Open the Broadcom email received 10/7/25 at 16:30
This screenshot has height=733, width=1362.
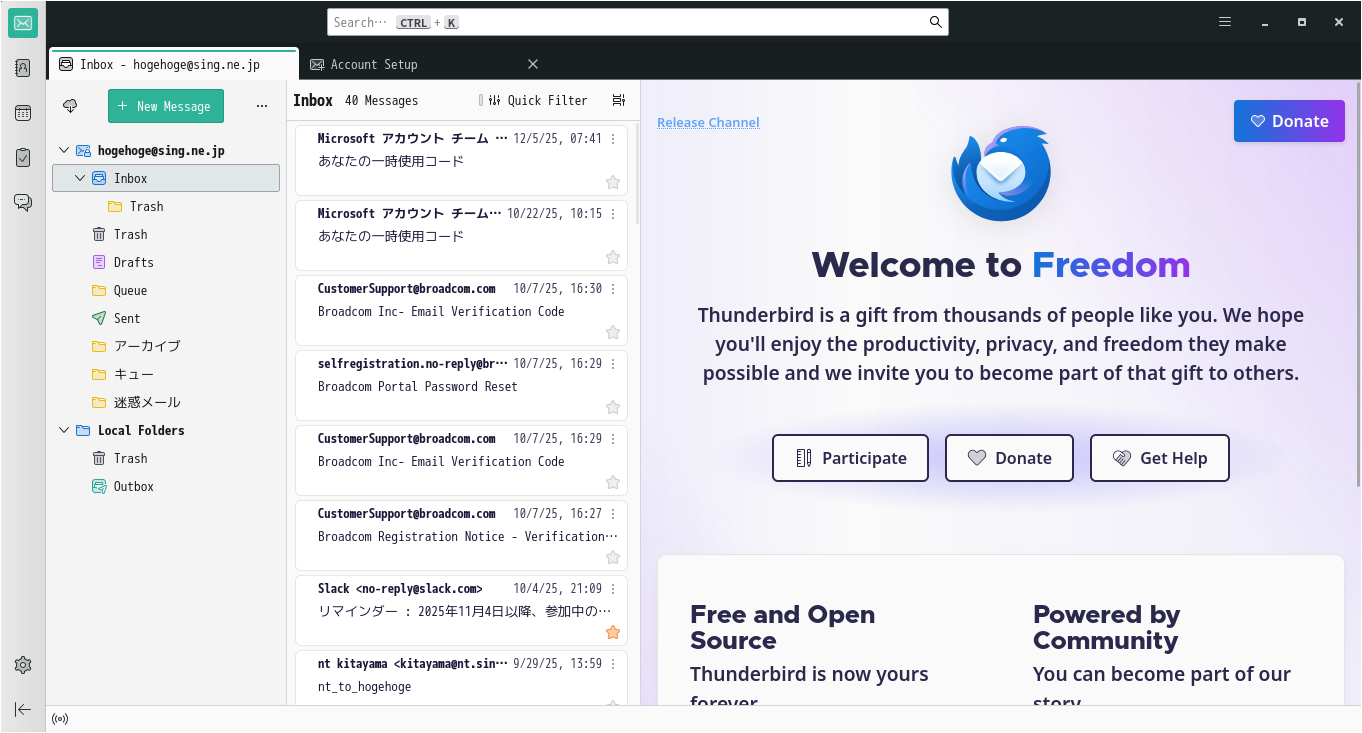point(461,310)
